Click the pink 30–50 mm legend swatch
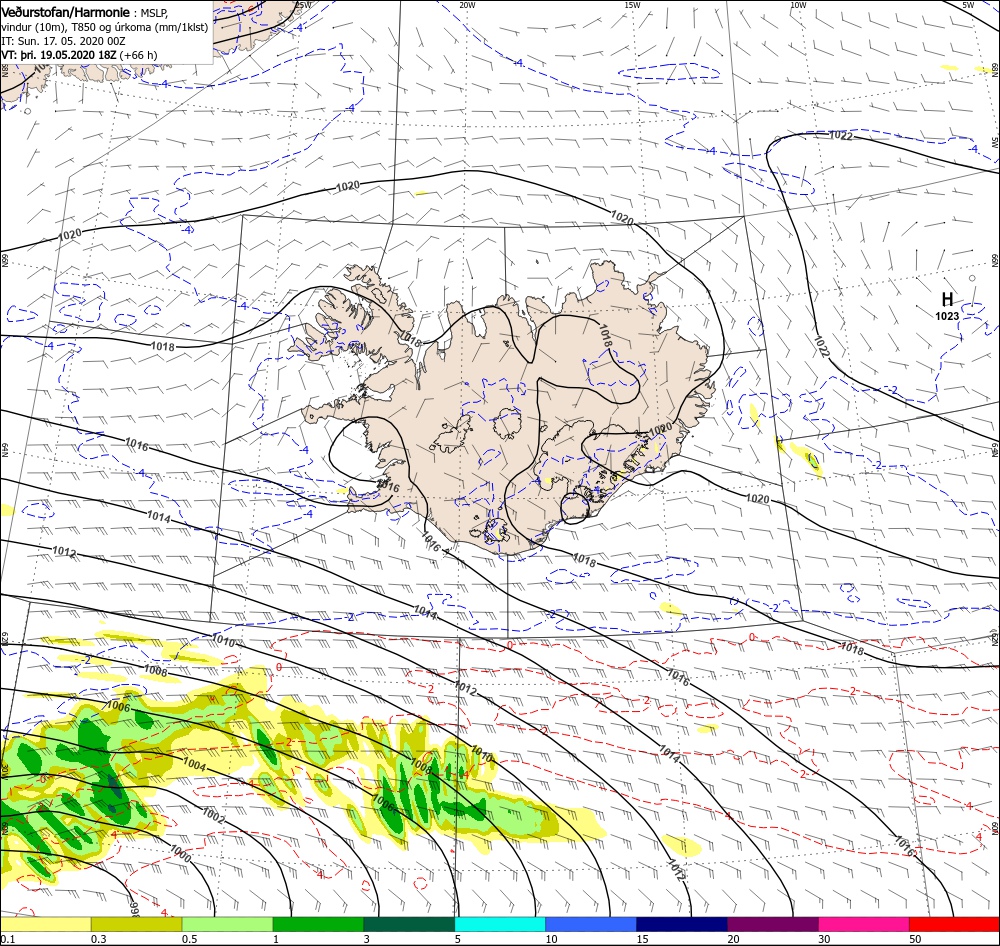The width and height of the screenshot is (1000, 946). (x=864, y=924)
